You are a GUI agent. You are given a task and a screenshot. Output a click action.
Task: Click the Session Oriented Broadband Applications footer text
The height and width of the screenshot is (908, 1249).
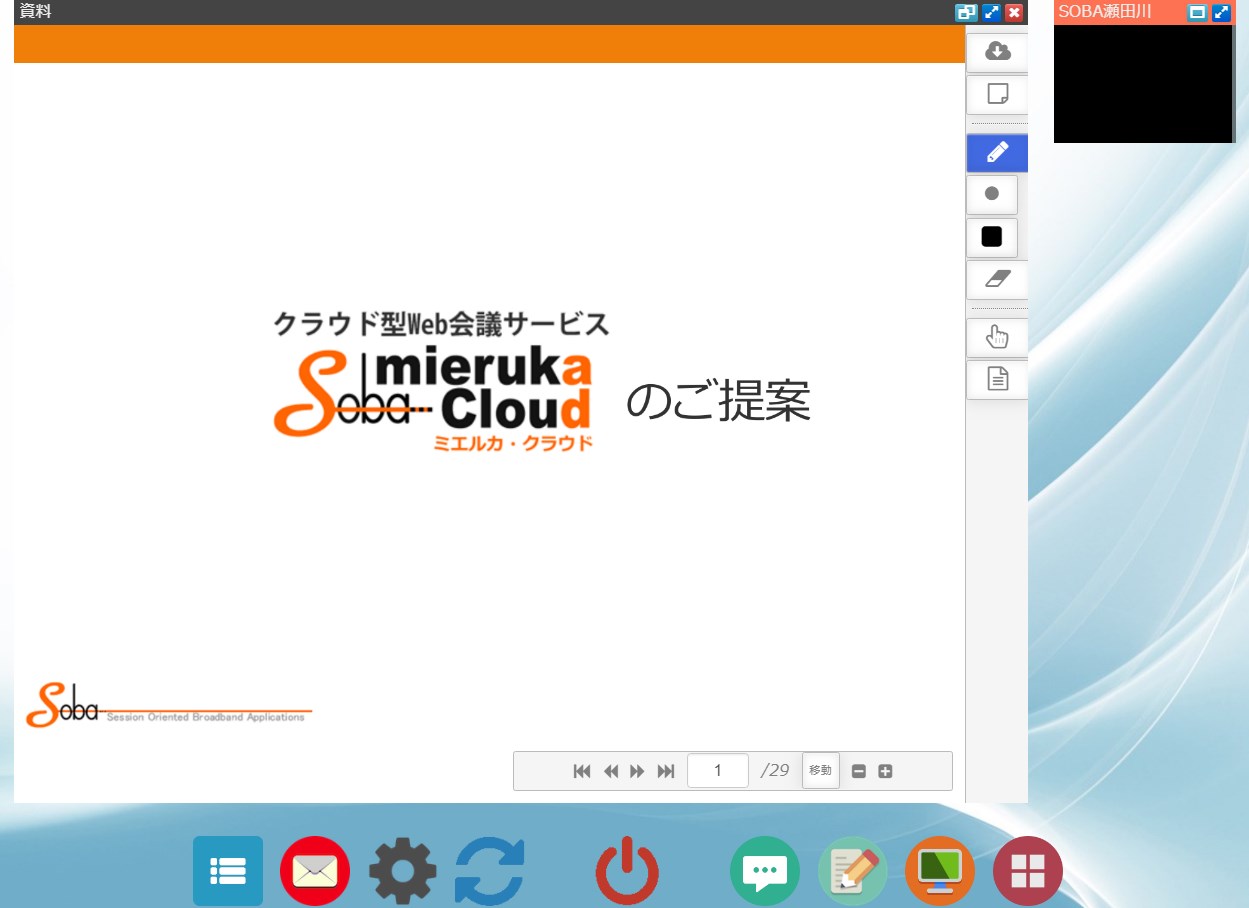(205, 717)
